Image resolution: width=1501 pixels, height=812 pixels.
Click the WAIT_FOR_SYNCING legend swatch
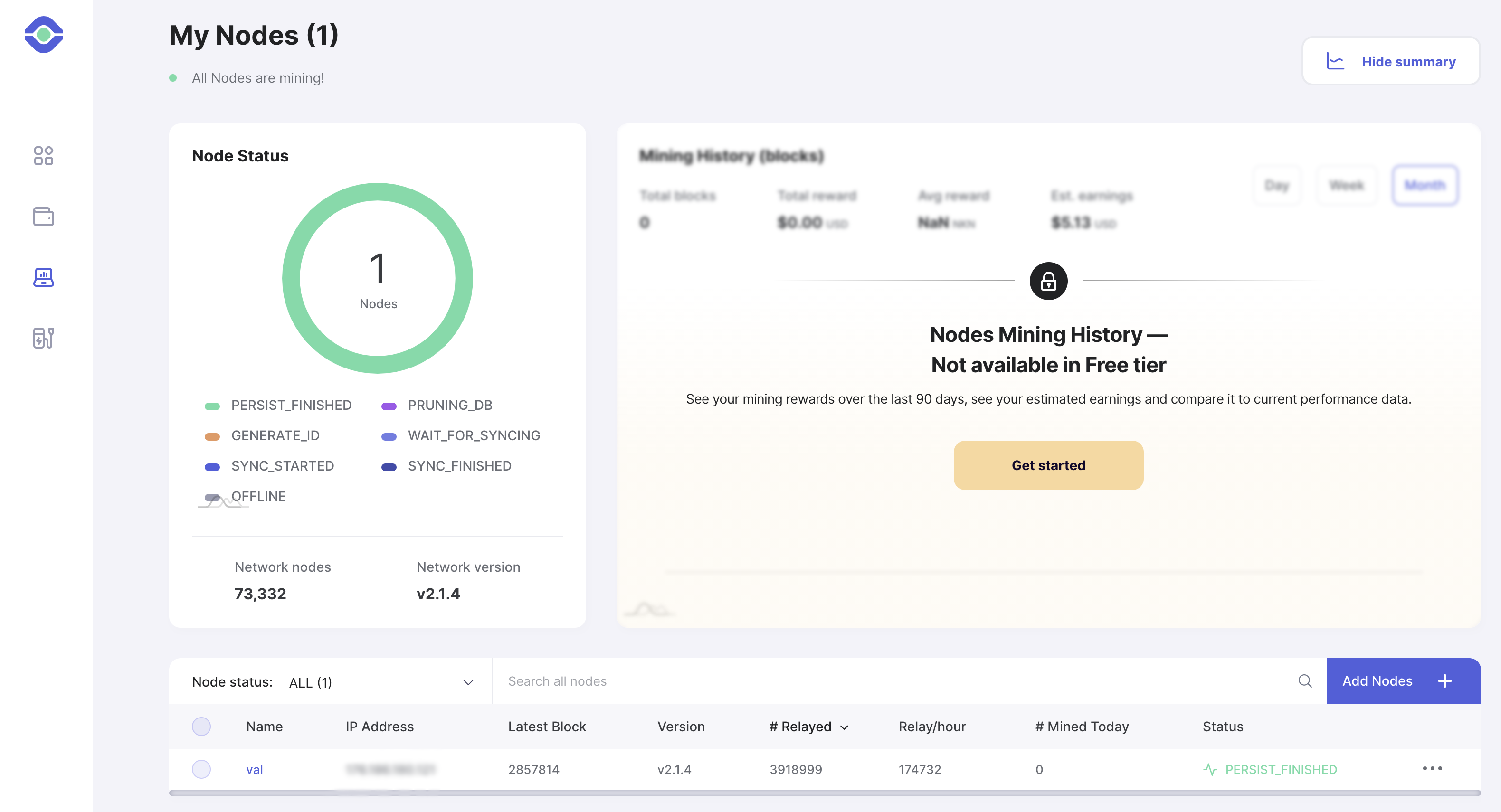(x=389, y=436)
